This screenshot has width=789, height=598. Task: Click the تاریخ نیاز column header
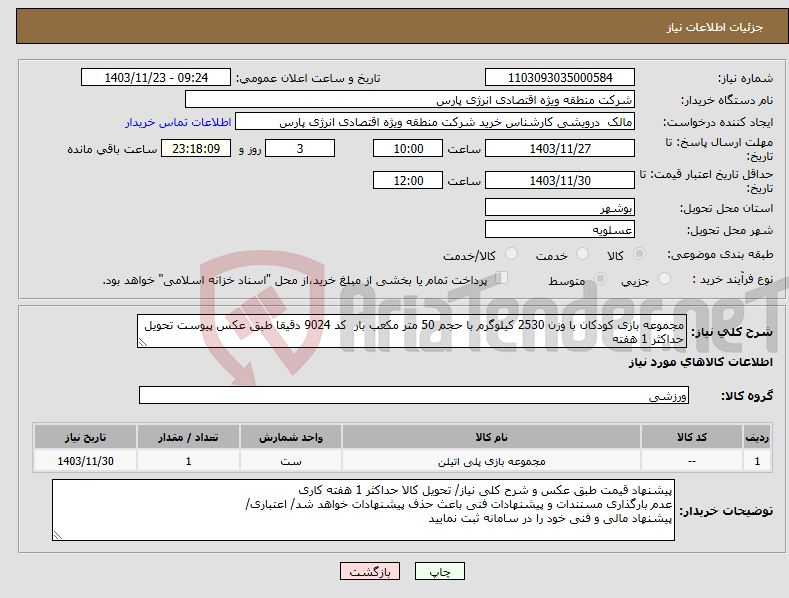coord(86,437)
